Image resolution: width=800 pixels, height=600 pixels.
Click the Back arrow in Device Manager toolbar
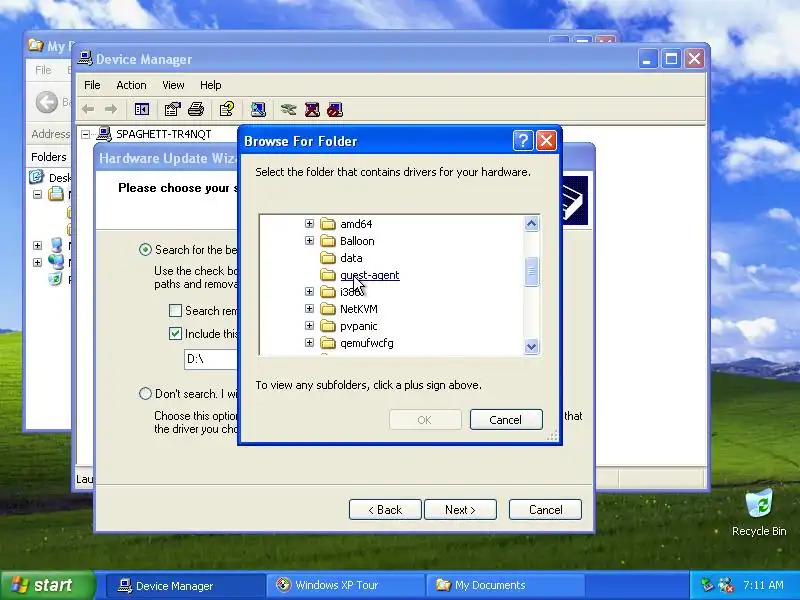(x=88, y=109)
